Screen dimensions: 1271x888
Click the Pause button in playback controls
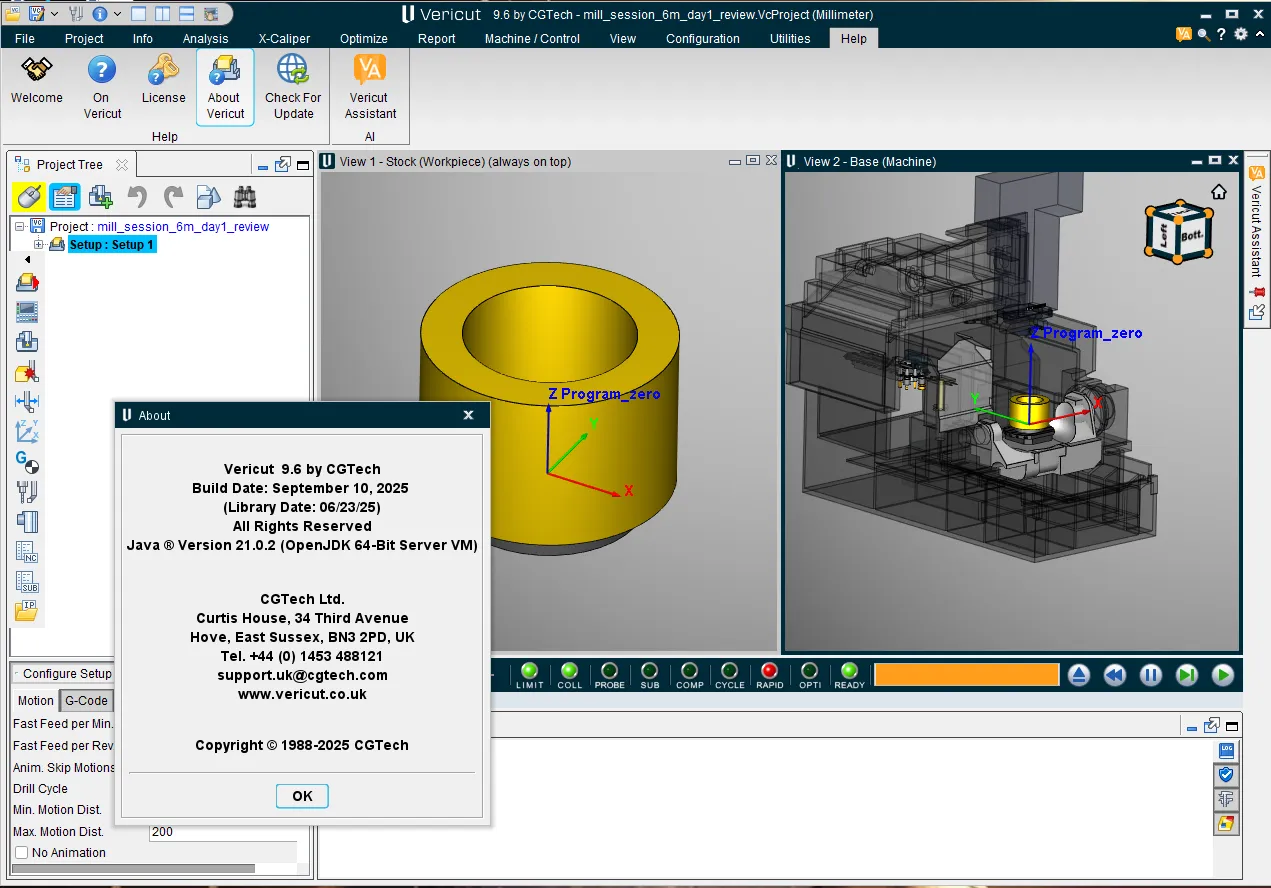point(1151,675)
